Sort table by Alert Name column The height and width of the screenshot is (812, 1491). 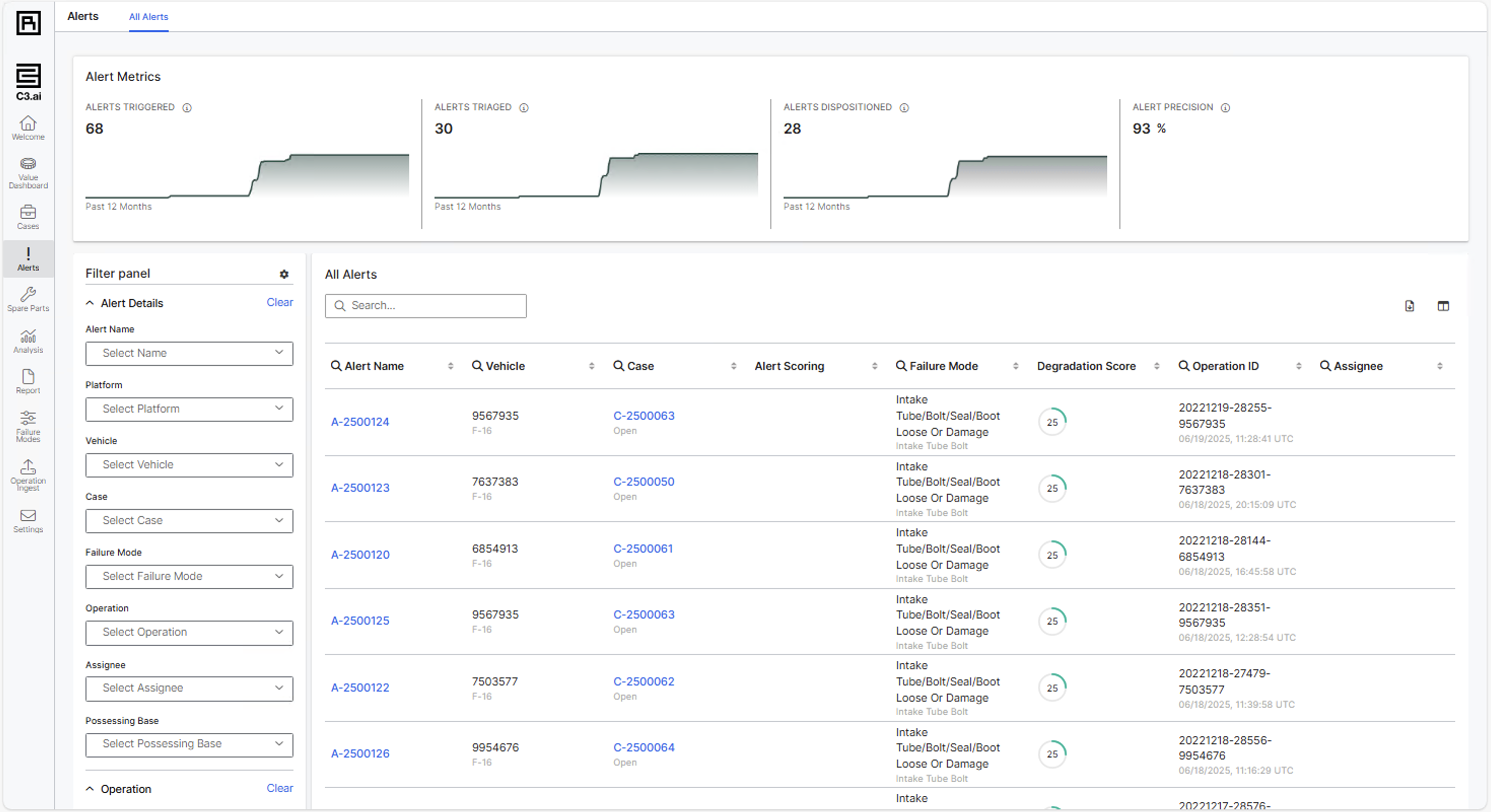[450, 366]
